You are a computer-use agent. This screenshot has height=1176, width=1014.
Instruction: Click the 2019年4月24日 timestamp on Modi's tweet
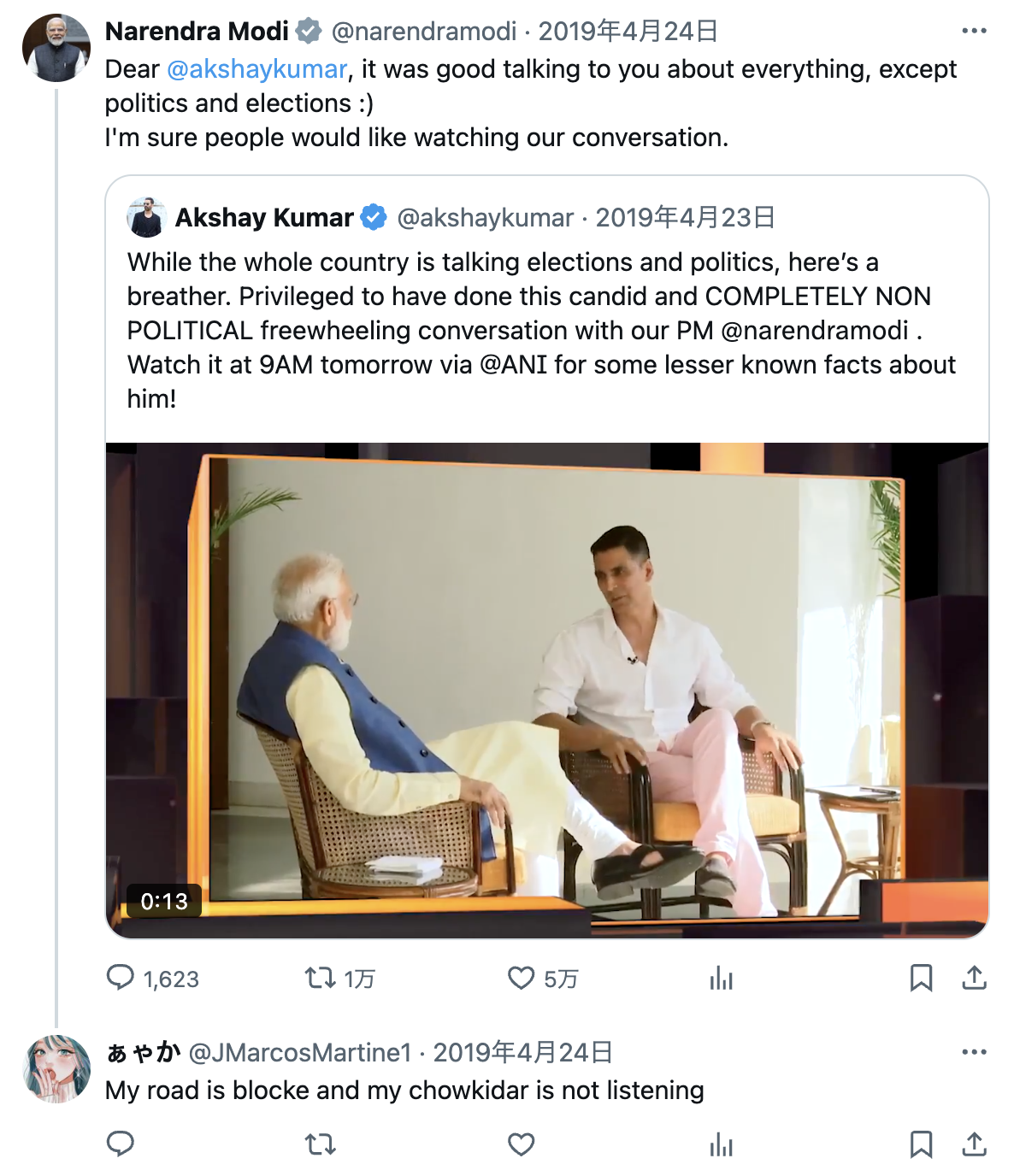click(x=628, y=32)
